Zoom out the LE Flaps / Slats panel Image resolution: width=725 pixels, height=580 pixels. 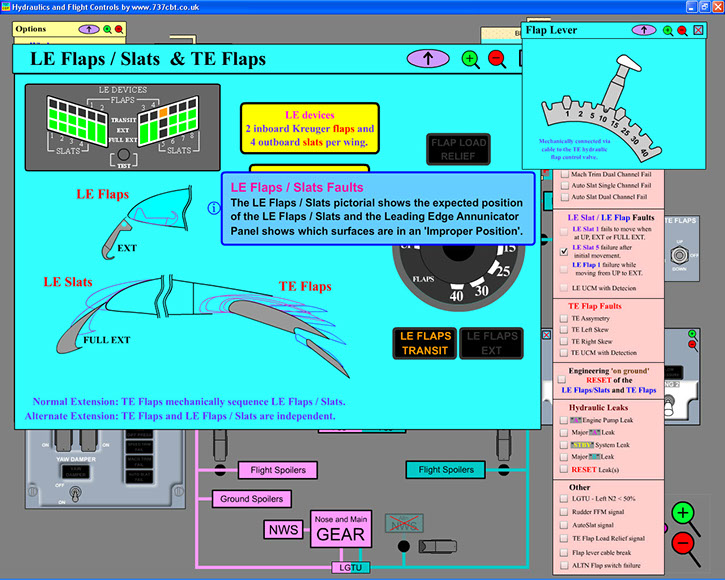(x=497, y=58)
